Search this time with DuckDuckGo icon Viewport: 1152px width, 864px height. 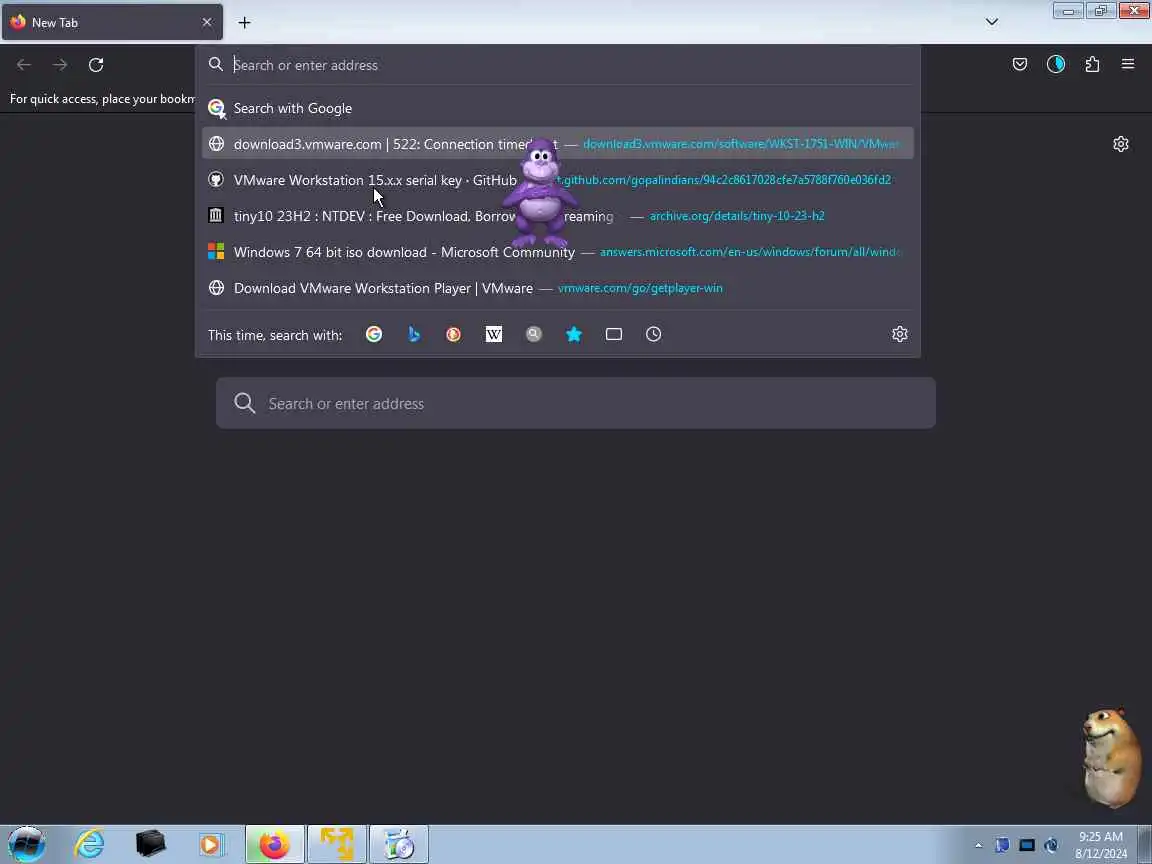[x=453, y=334]
